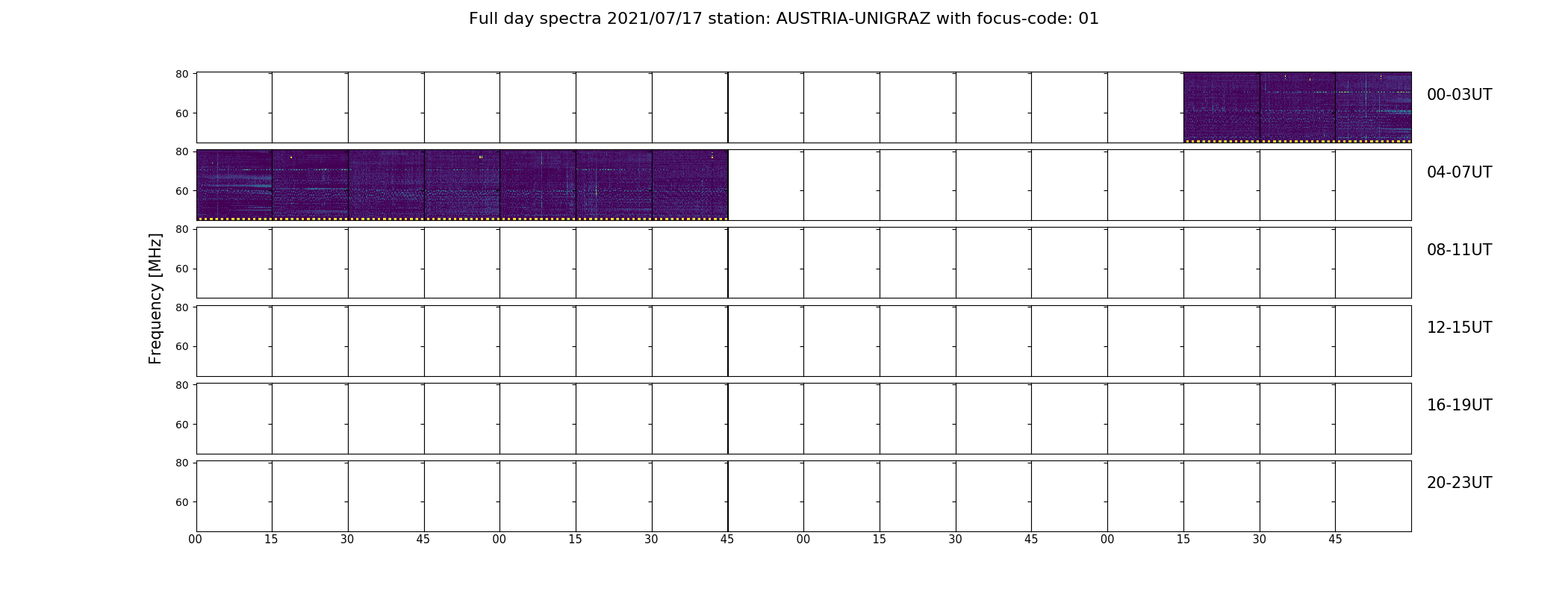1568x597 pixels.
Task: Click the '80' tick of the 04-07UT row
Action: [x=181, y=151]
